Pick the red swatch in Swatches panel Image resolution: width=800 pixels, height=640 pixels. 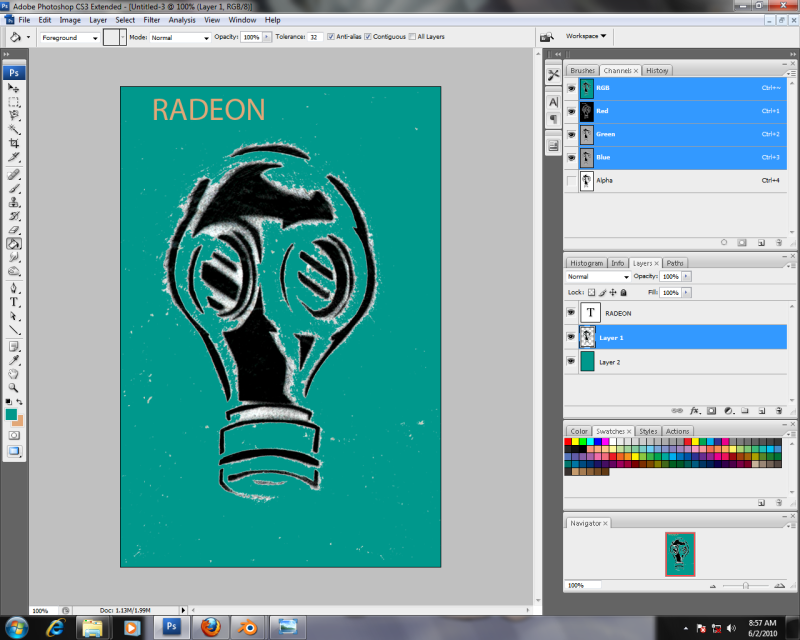click(568, 441)
